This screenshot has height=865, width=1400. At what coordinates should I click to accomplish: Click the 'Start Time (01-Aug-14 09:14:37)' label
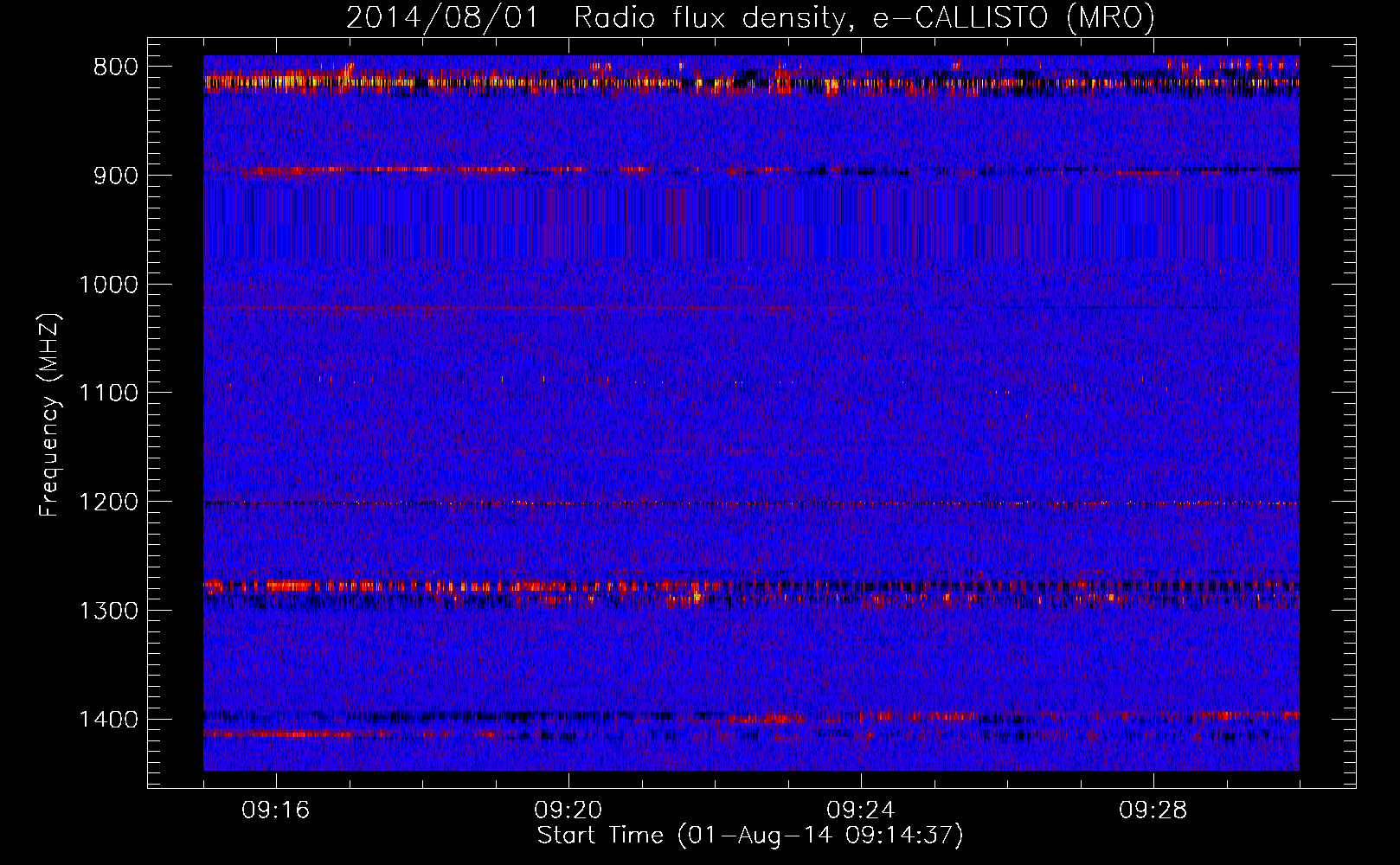[750, 836]
